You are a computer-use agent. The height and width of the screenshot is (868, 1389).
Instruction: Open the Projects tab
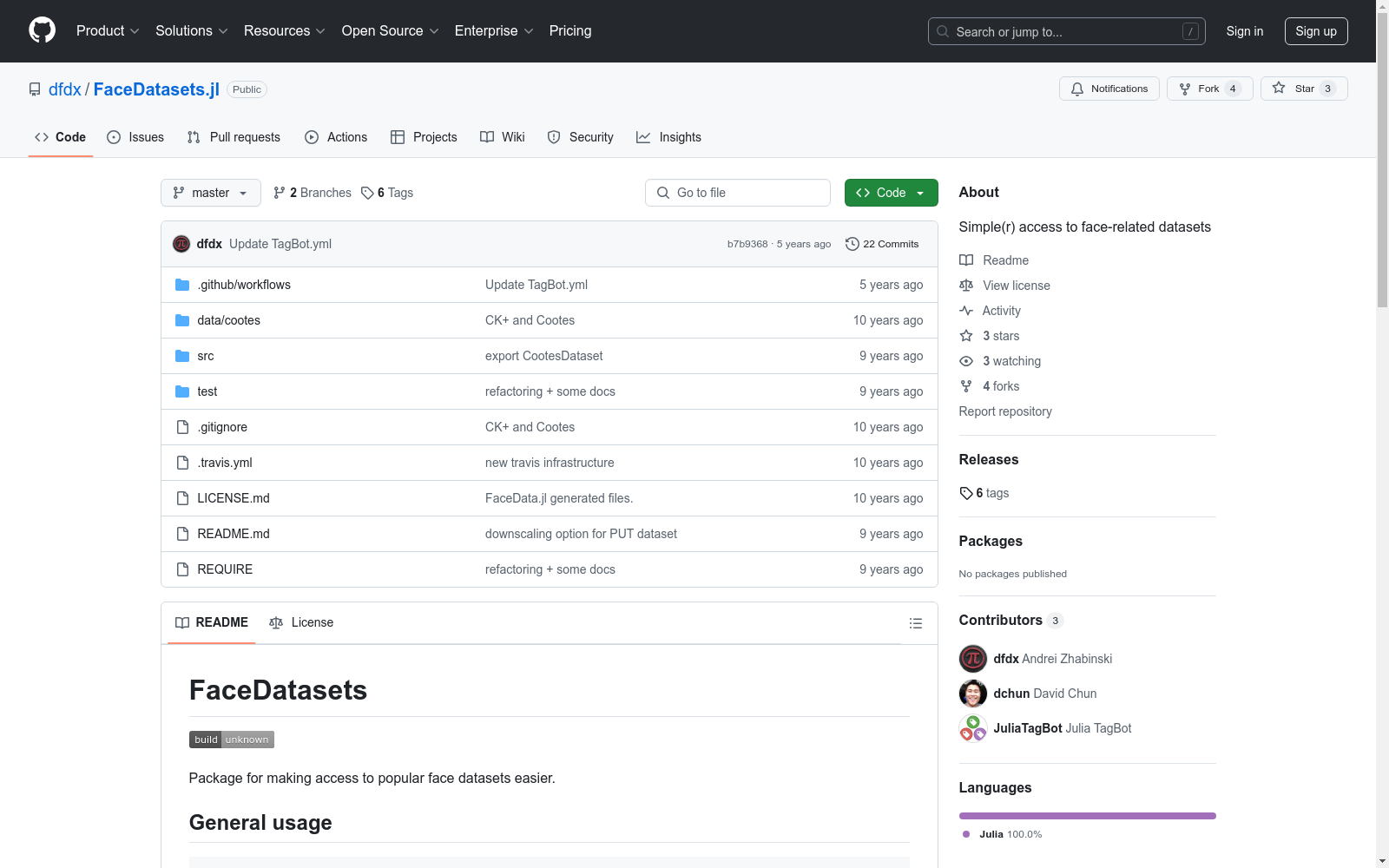[x=424, y=137]
